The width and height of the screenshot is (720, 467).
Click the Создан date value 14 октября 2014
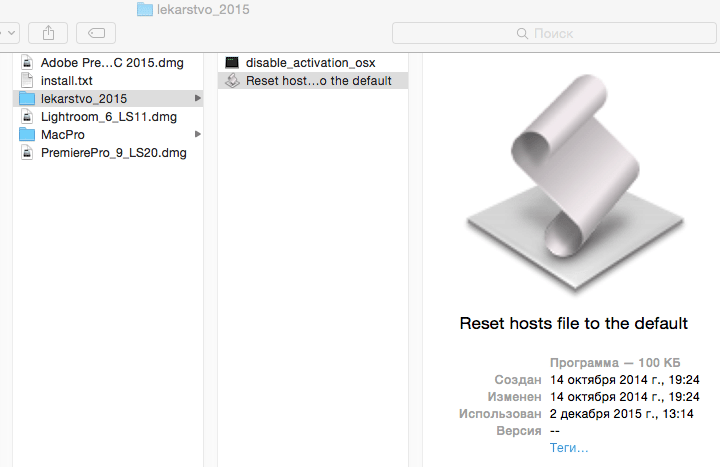[x=624, y=380]
